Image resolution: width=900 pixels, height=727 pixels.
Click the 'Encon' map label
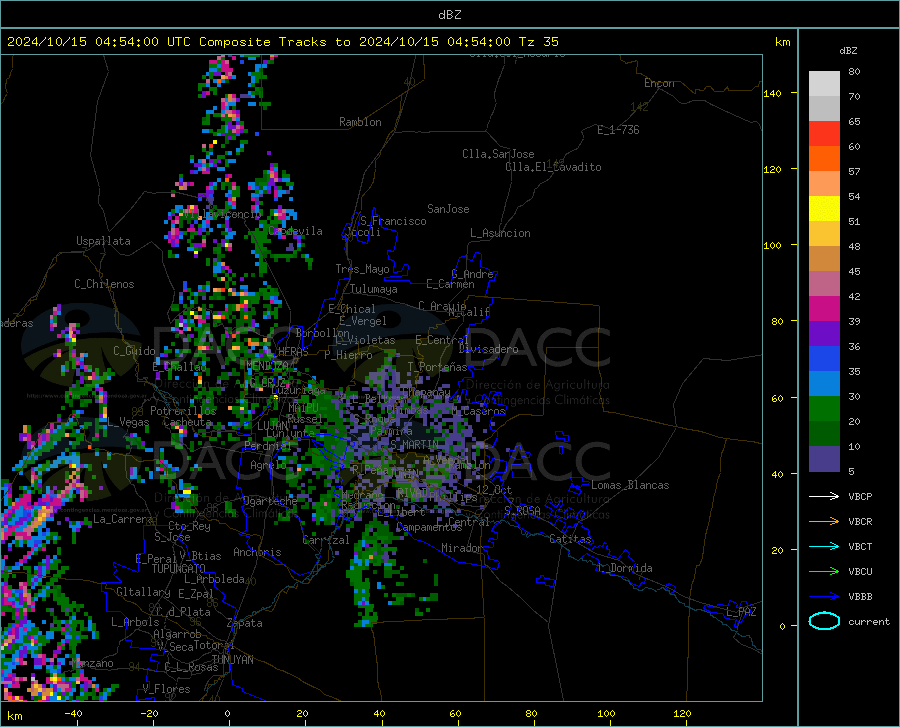point(659,83)
